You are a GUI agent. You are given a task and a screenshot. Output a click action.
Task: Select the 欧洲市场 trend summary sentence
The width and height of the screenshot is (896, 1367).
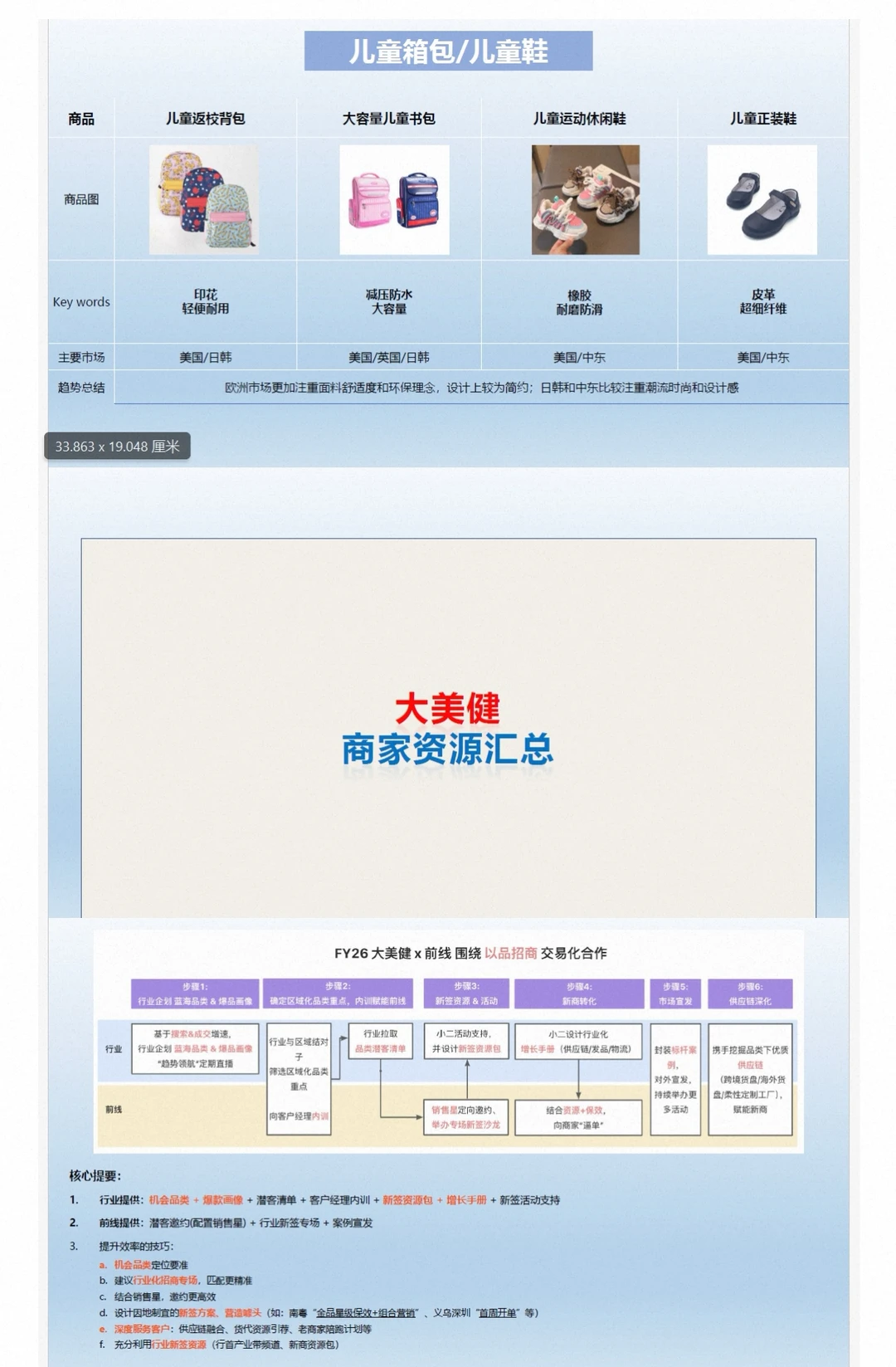pos(482,388)
